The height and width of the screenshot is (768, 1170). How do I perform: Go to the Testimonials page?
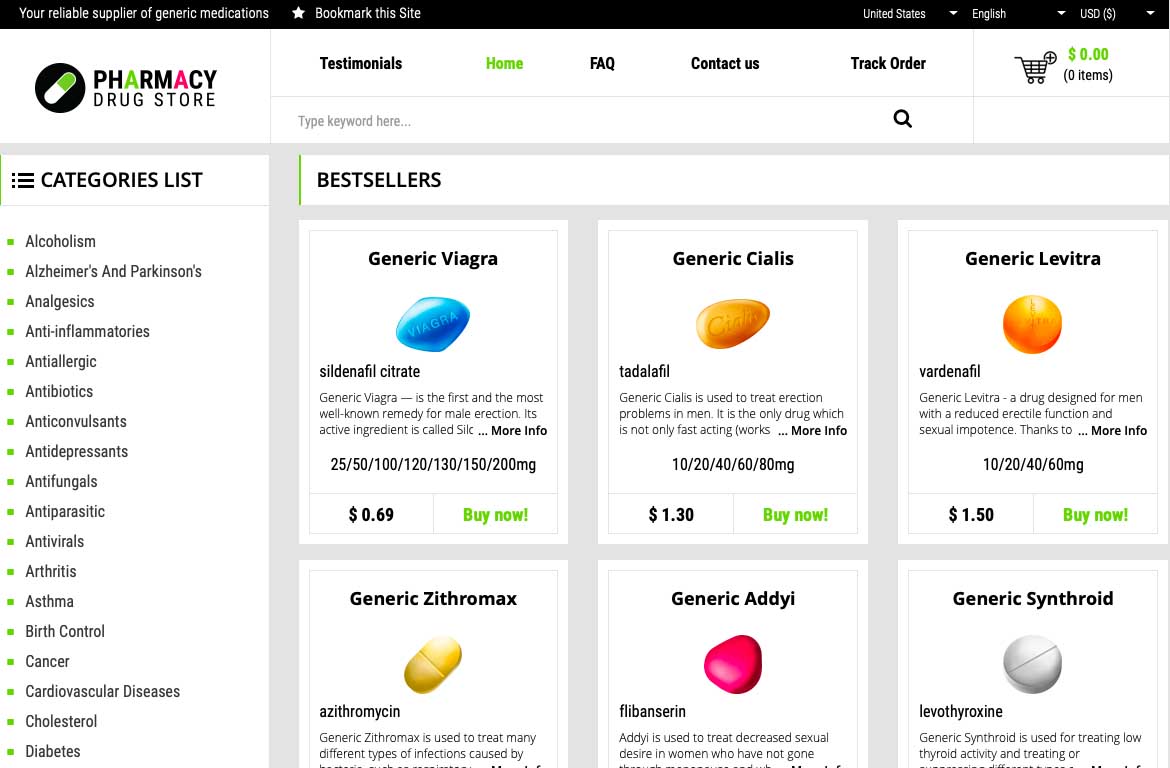[x=361, y=63]
